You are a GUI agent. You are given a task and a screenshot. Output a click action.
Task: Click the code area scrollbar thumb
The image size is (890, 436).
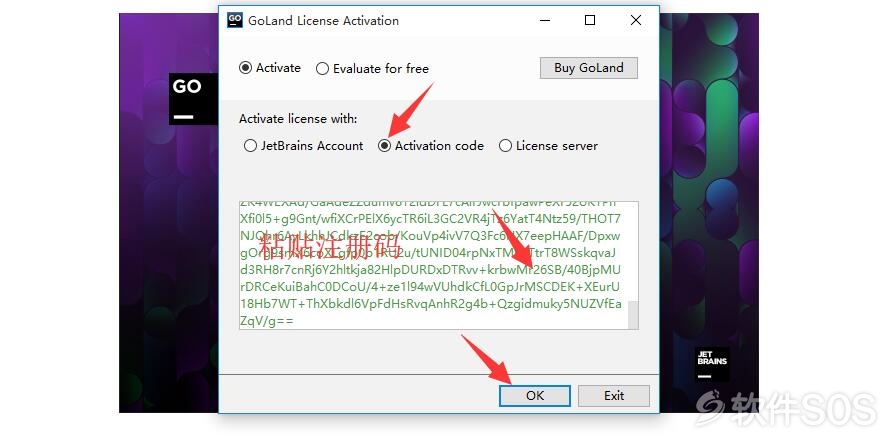click(633, 315)
